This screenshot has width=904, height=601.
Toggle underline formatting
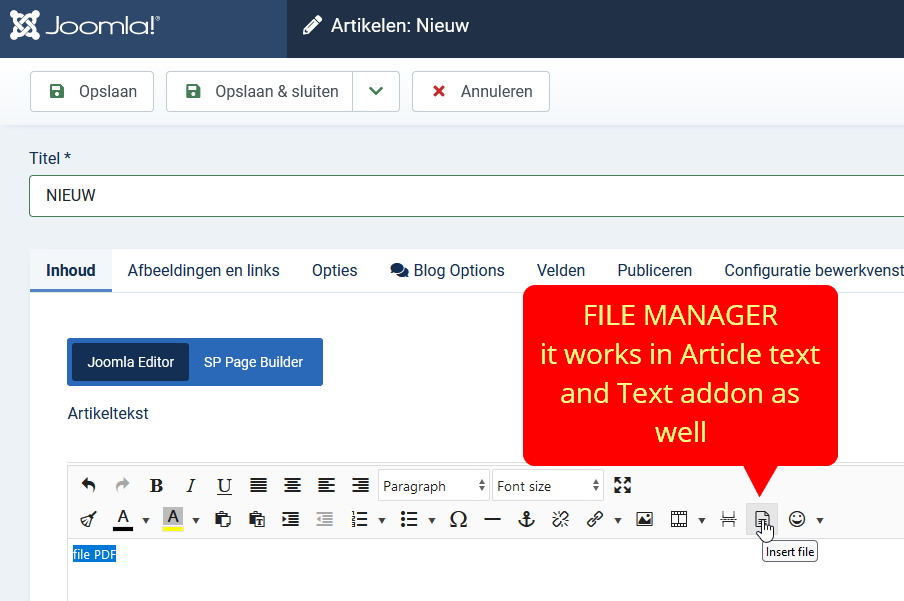pyautogui.click(x=224, y=486)
